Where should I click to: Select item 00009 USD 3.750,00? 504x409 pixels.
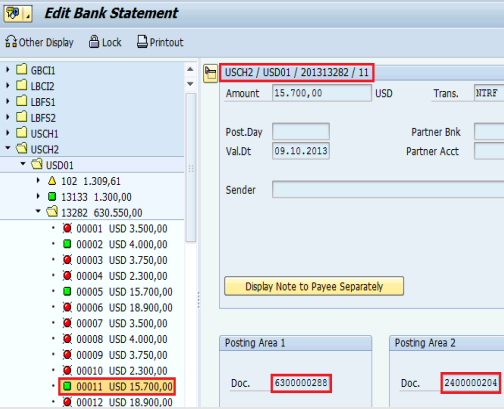click(x=122, y=355)
